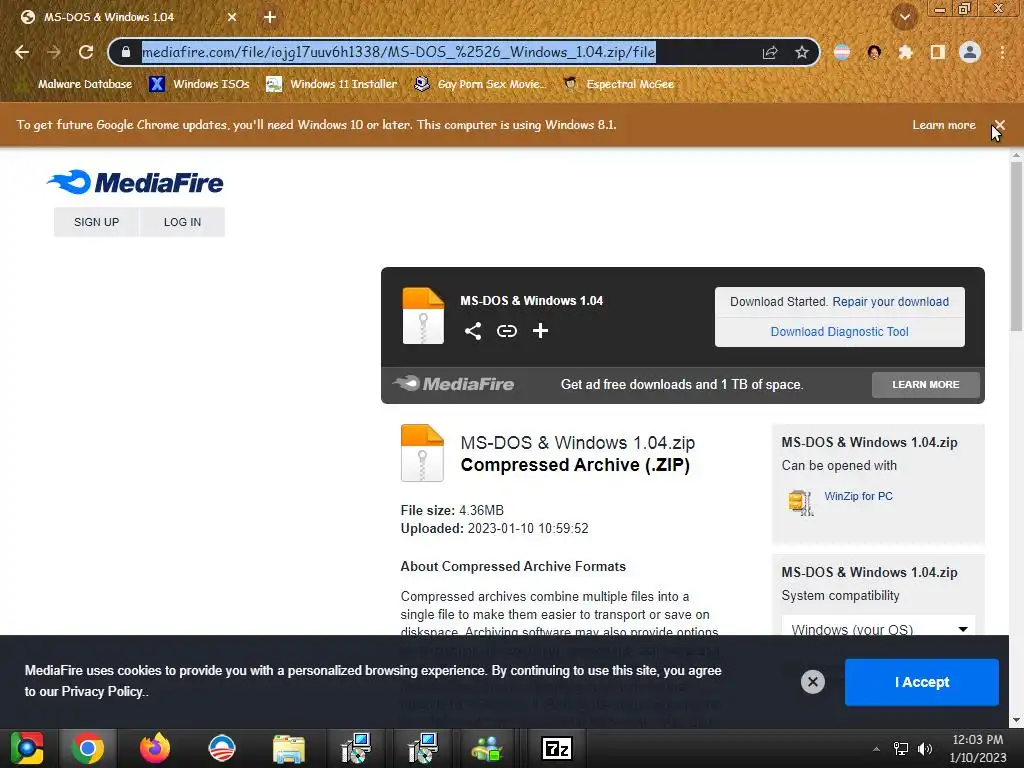This screenshot has height=768, width=1024.
Task: Click the MediaFire logo
Action: tap(135, 182)
